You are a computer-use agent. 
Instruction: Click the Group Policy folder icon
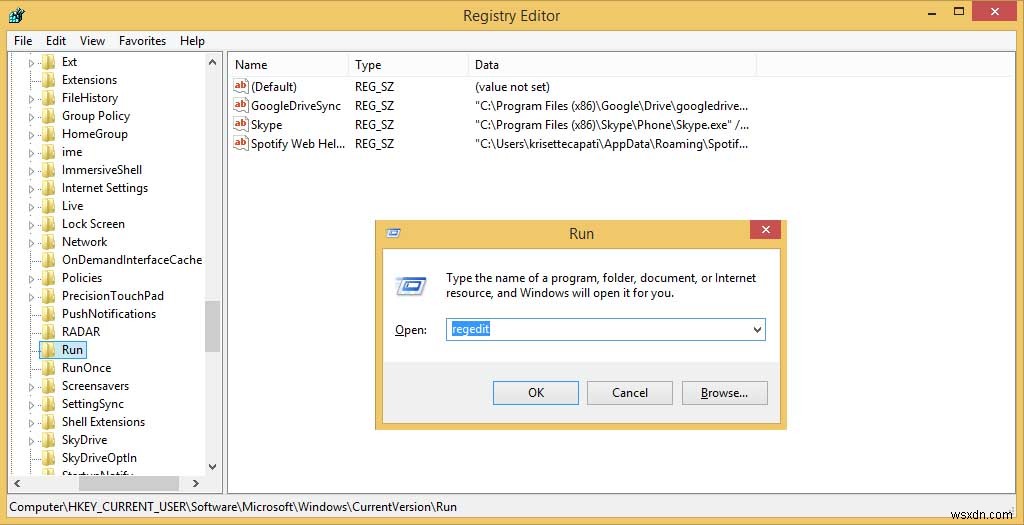click(x=48, y=116)
